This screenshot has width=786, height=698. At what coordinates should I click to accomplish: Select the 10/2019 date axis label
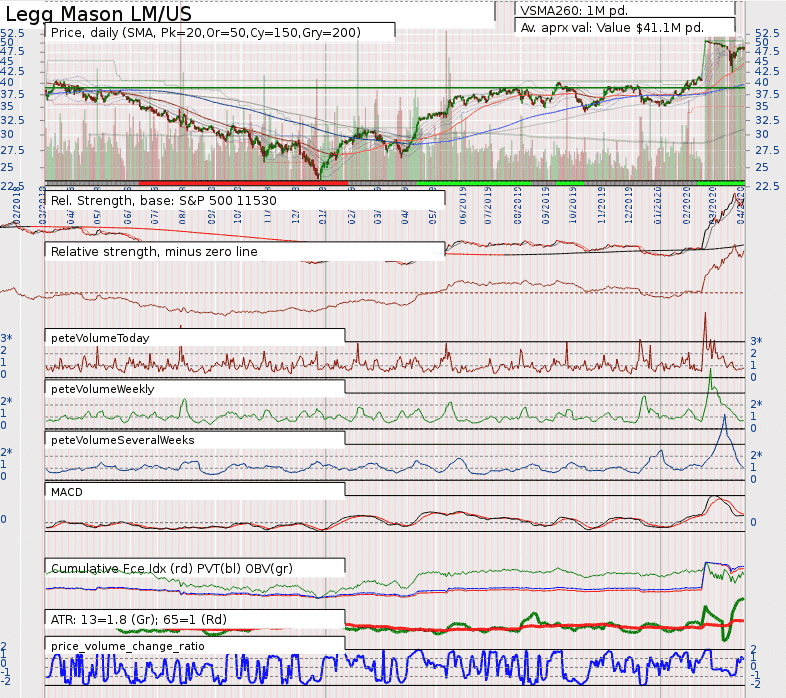coord(572,206)
